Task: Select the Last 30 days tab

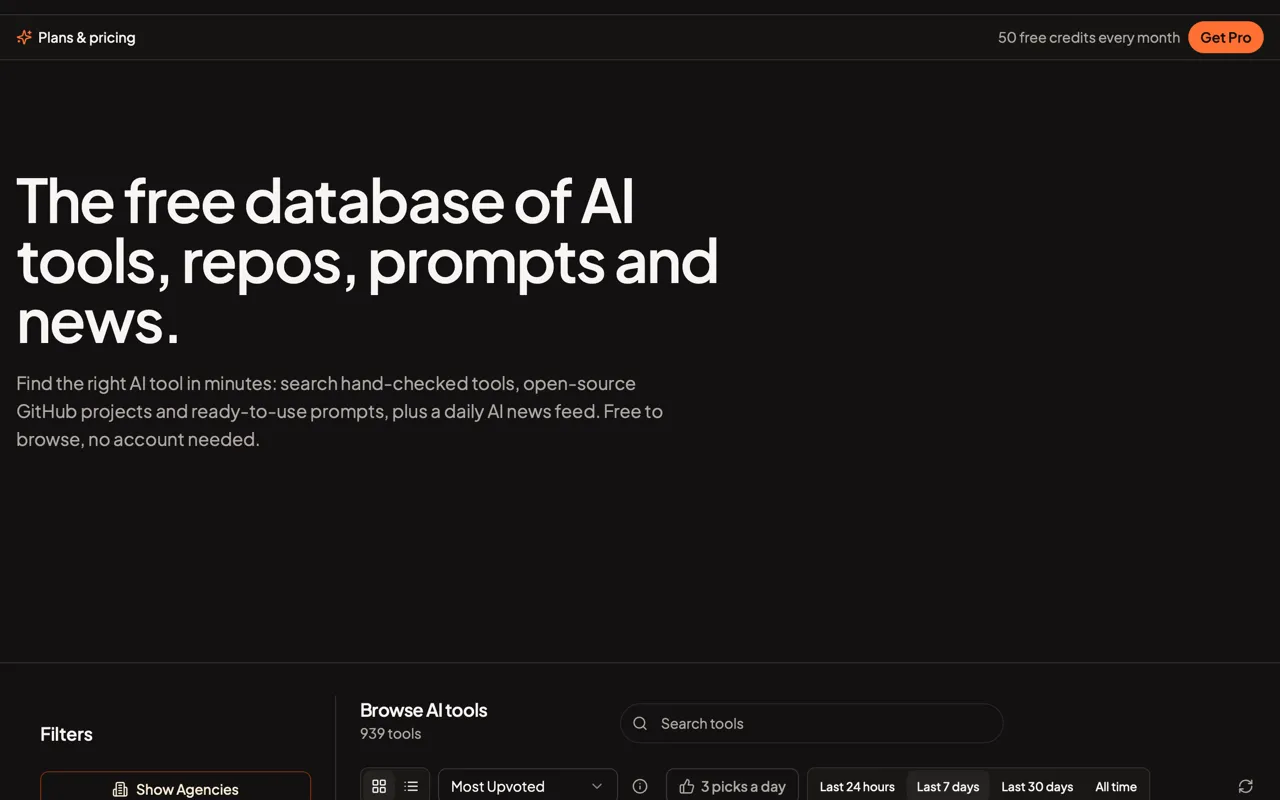Action: 1037,787
